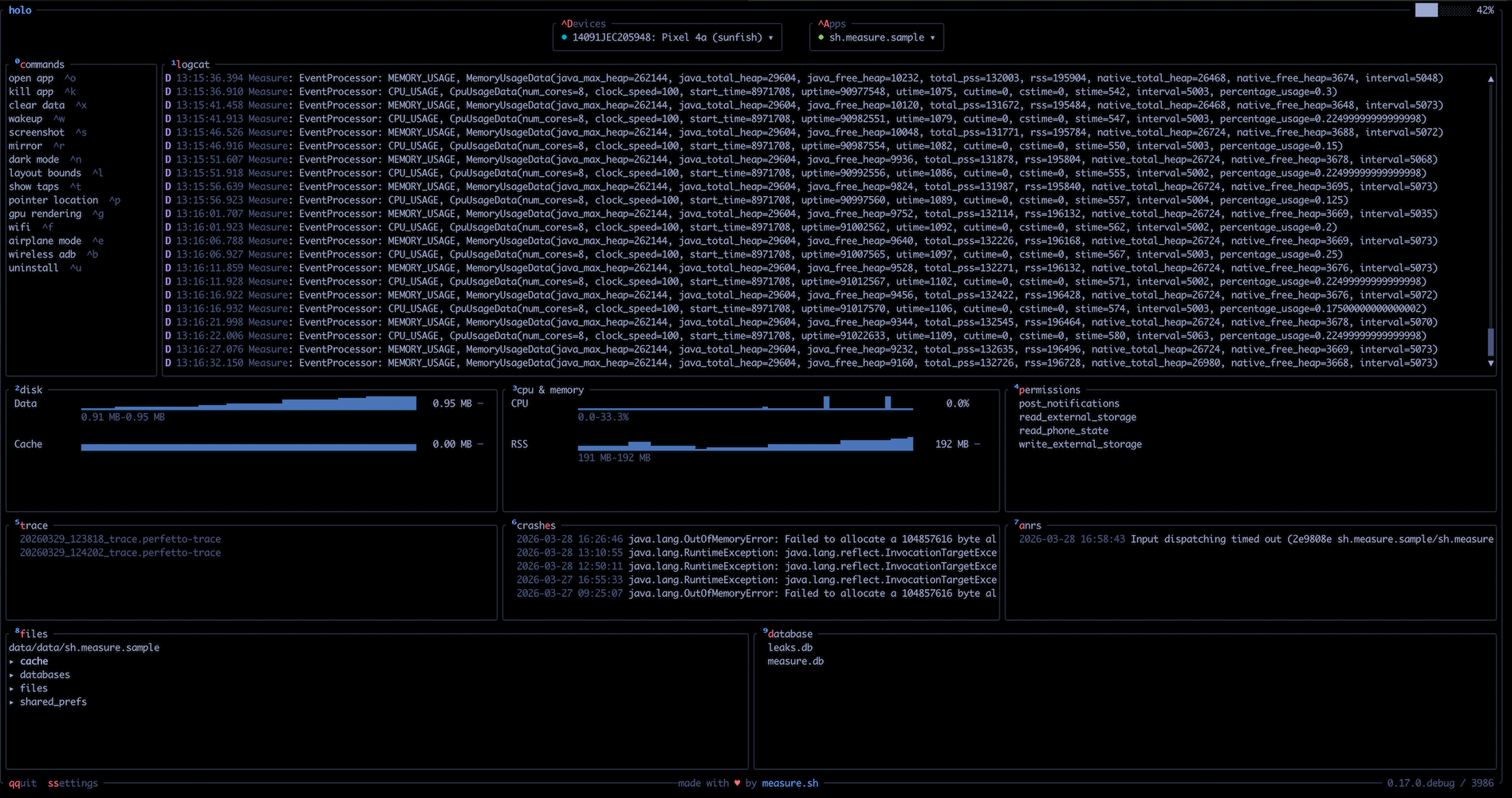This screenshot has height=798, width=1512.
Task: Select crash from 2026-03-28 12:50:11
Action: [756, 566]
